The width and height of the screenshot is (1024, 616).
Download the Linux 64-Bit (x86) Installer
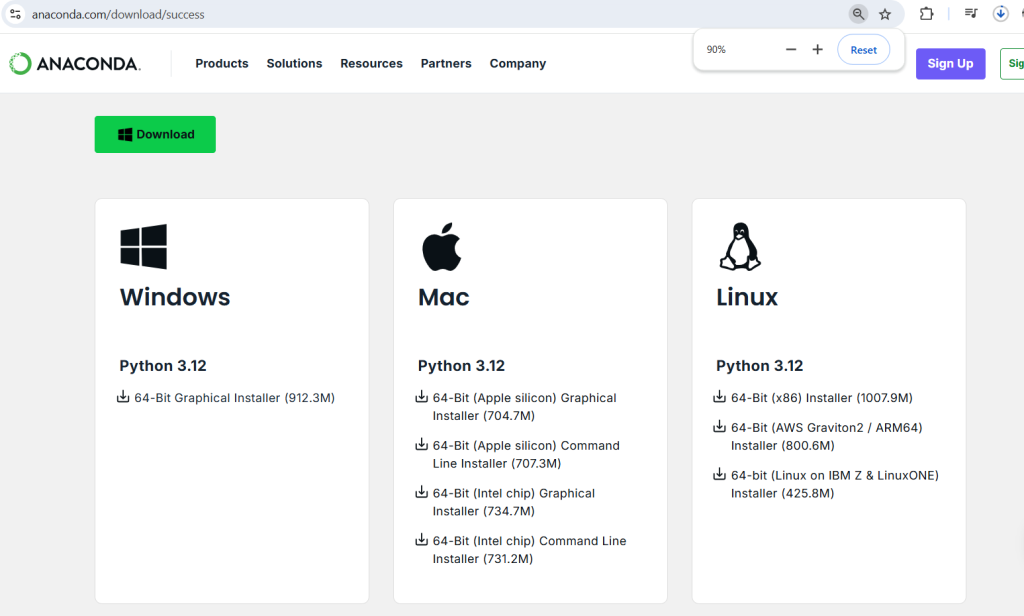pyautogui.click(x=820, y=398)
